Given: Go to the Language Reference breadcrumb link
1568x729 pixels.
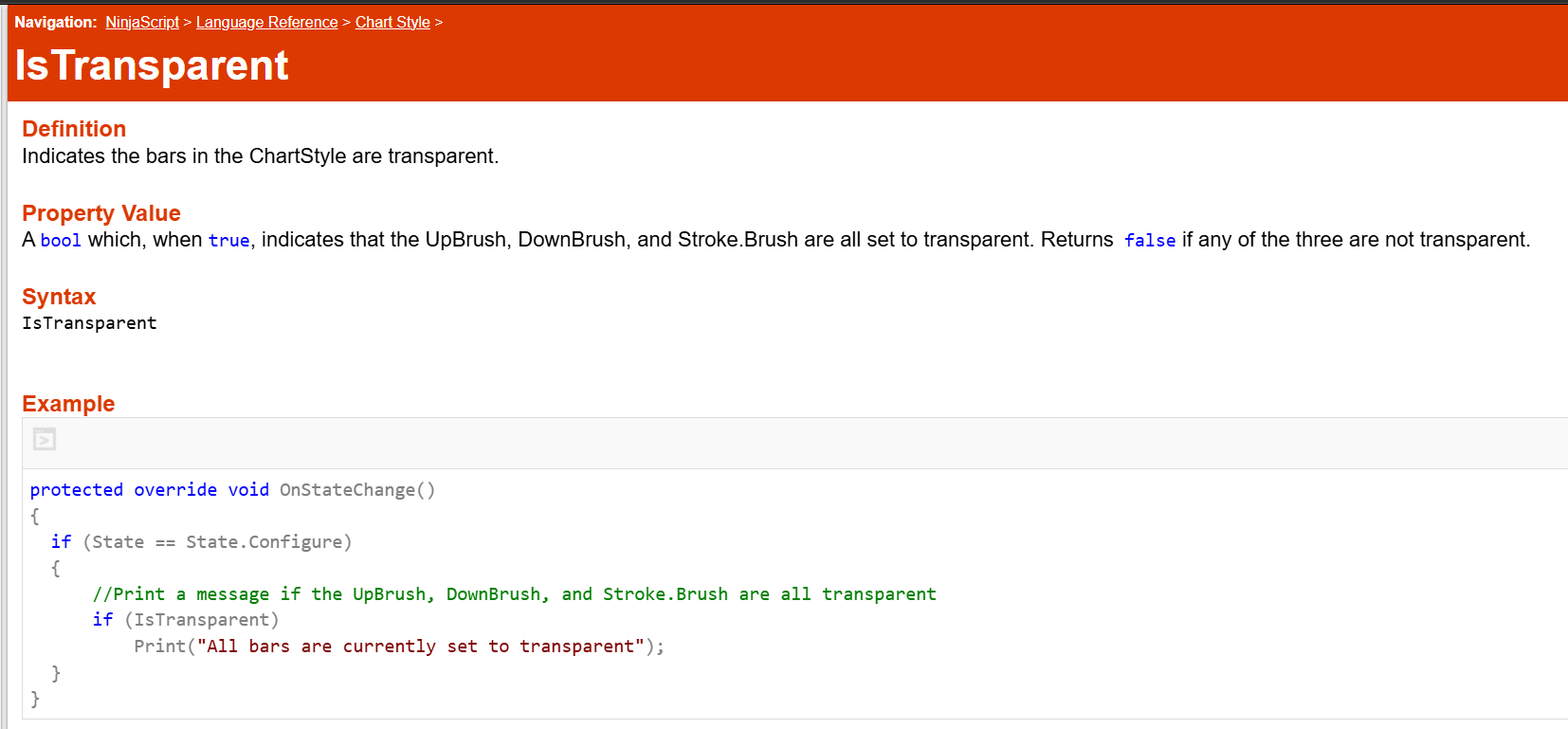Looking at the screenshot, I should [x=266, y=22].
